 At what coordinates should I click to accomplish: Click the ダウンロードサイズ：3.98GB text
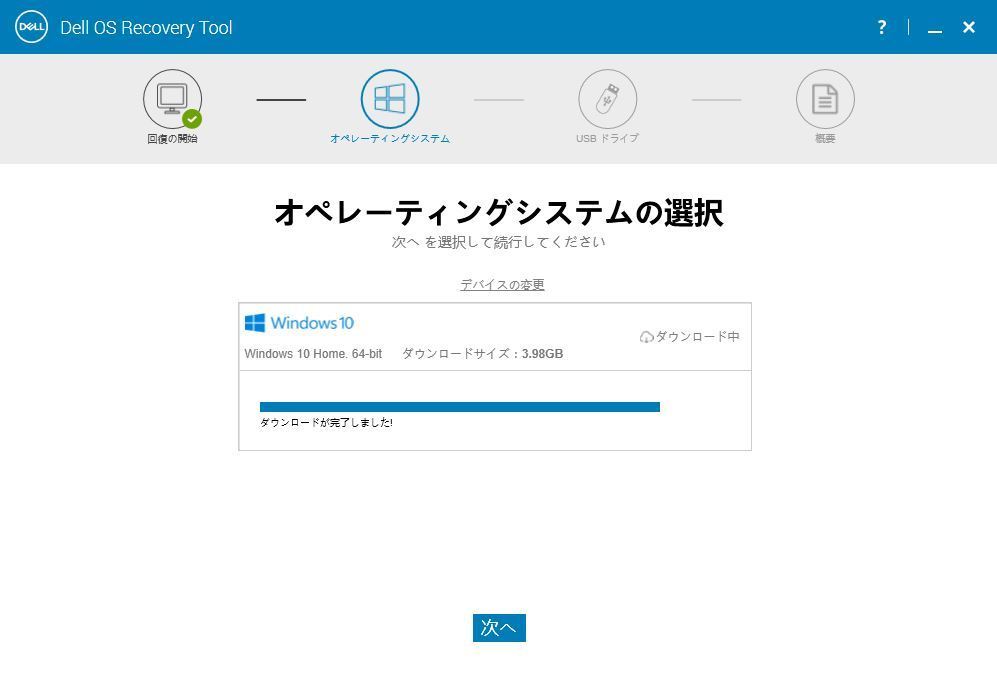coord(483,354)
